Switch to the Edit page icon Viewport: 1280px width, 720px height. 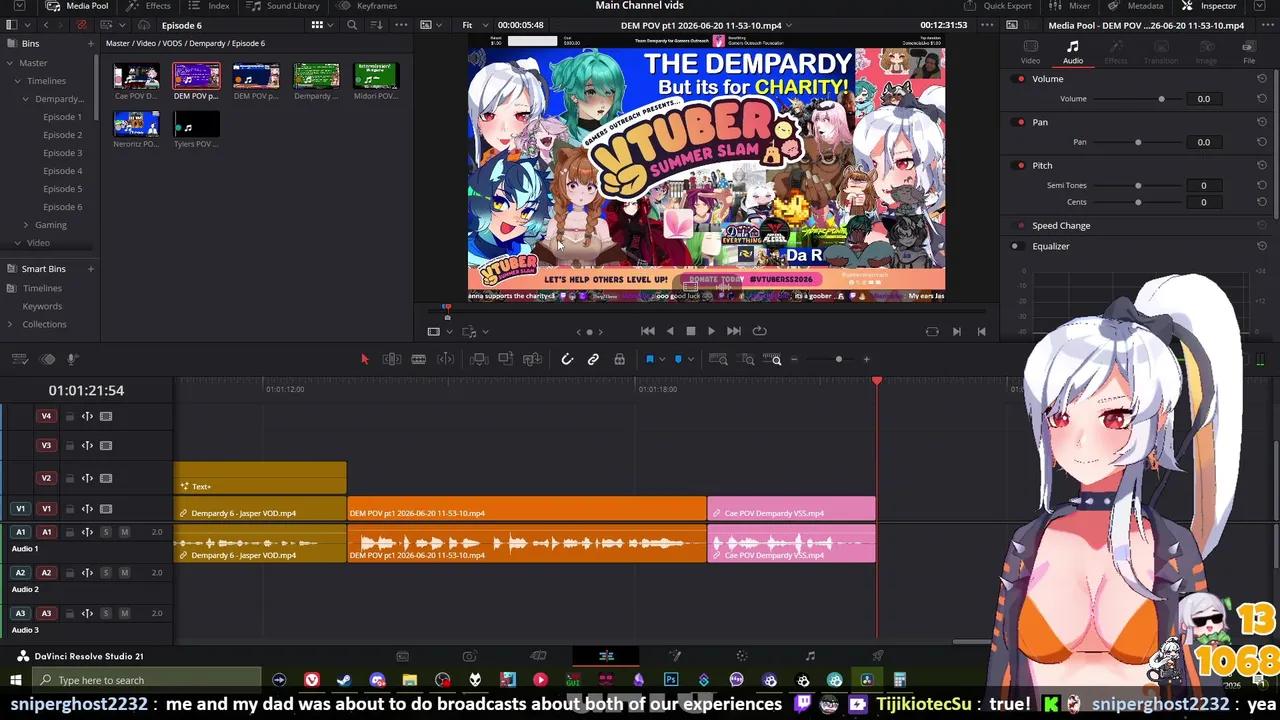click(x=606, y=656)
